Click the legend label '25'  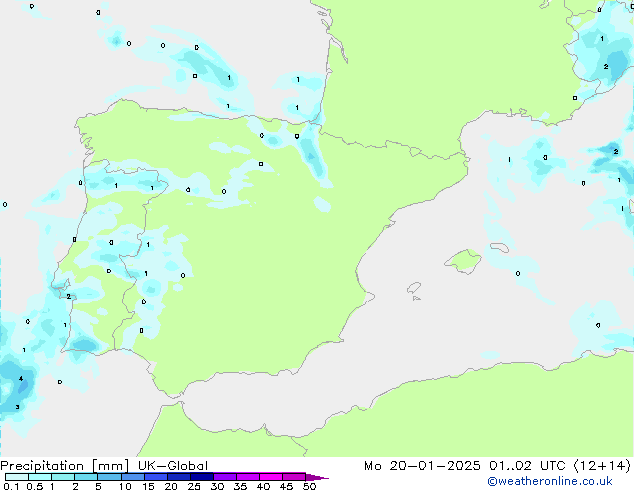coord(194,486)
